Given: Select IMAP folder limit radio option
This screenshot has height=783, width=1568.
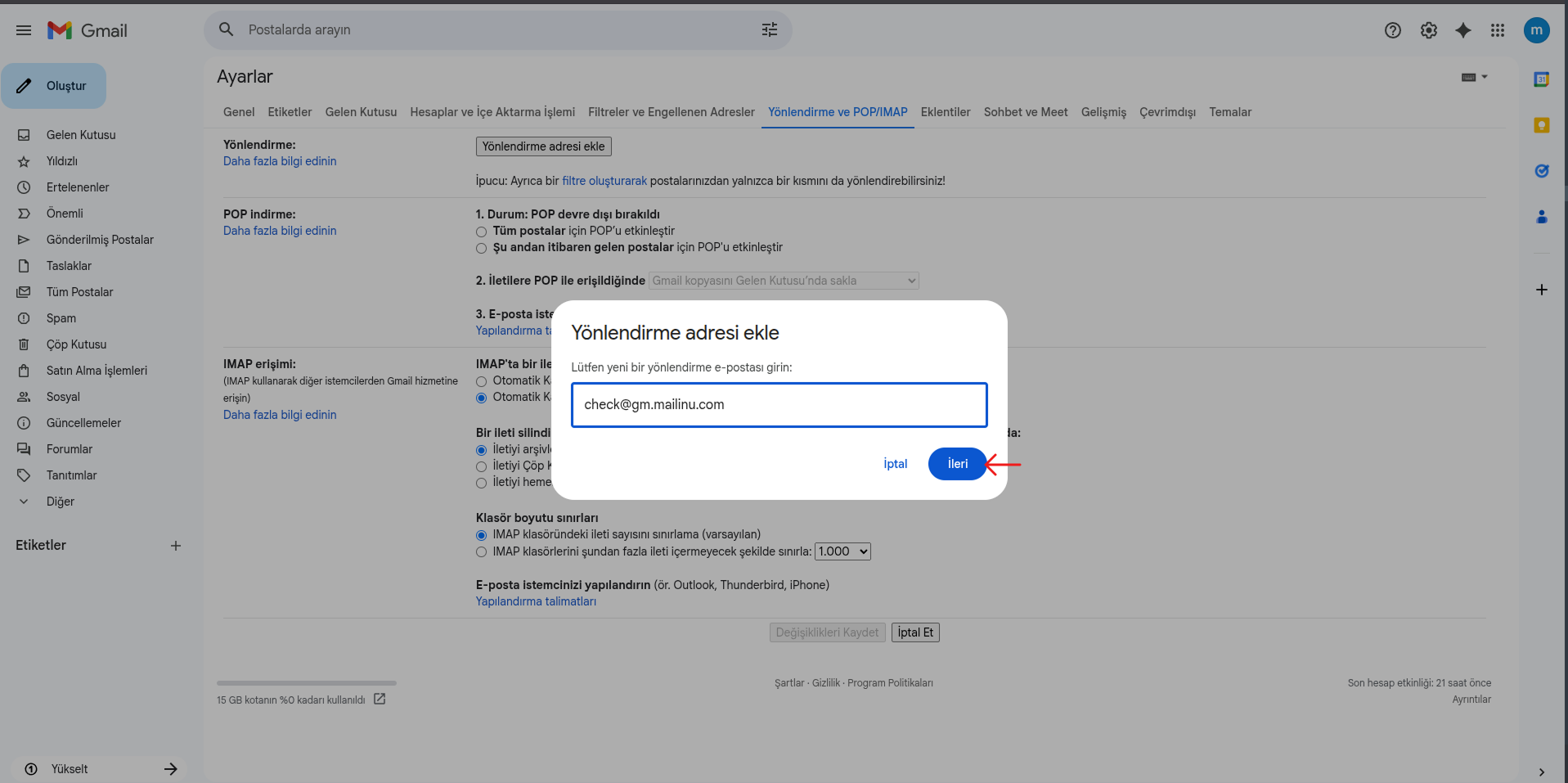Looking at the screenshot, I should [x=481, y=552].
